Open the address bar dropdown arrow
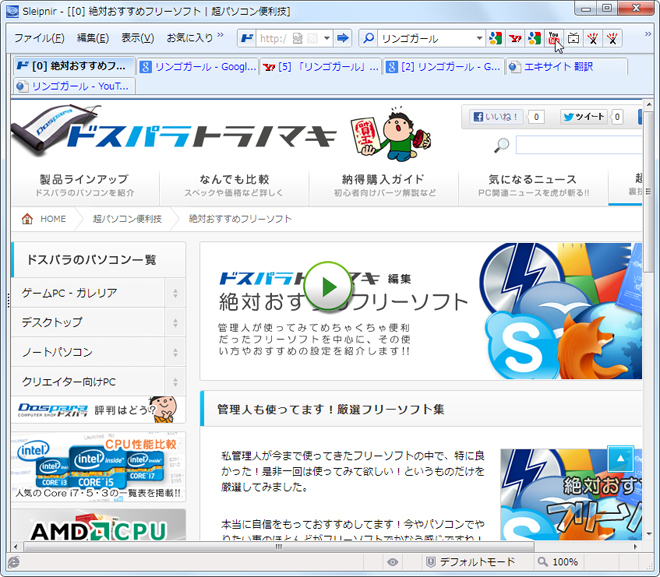The image size is (660, 577). (327, 39)
